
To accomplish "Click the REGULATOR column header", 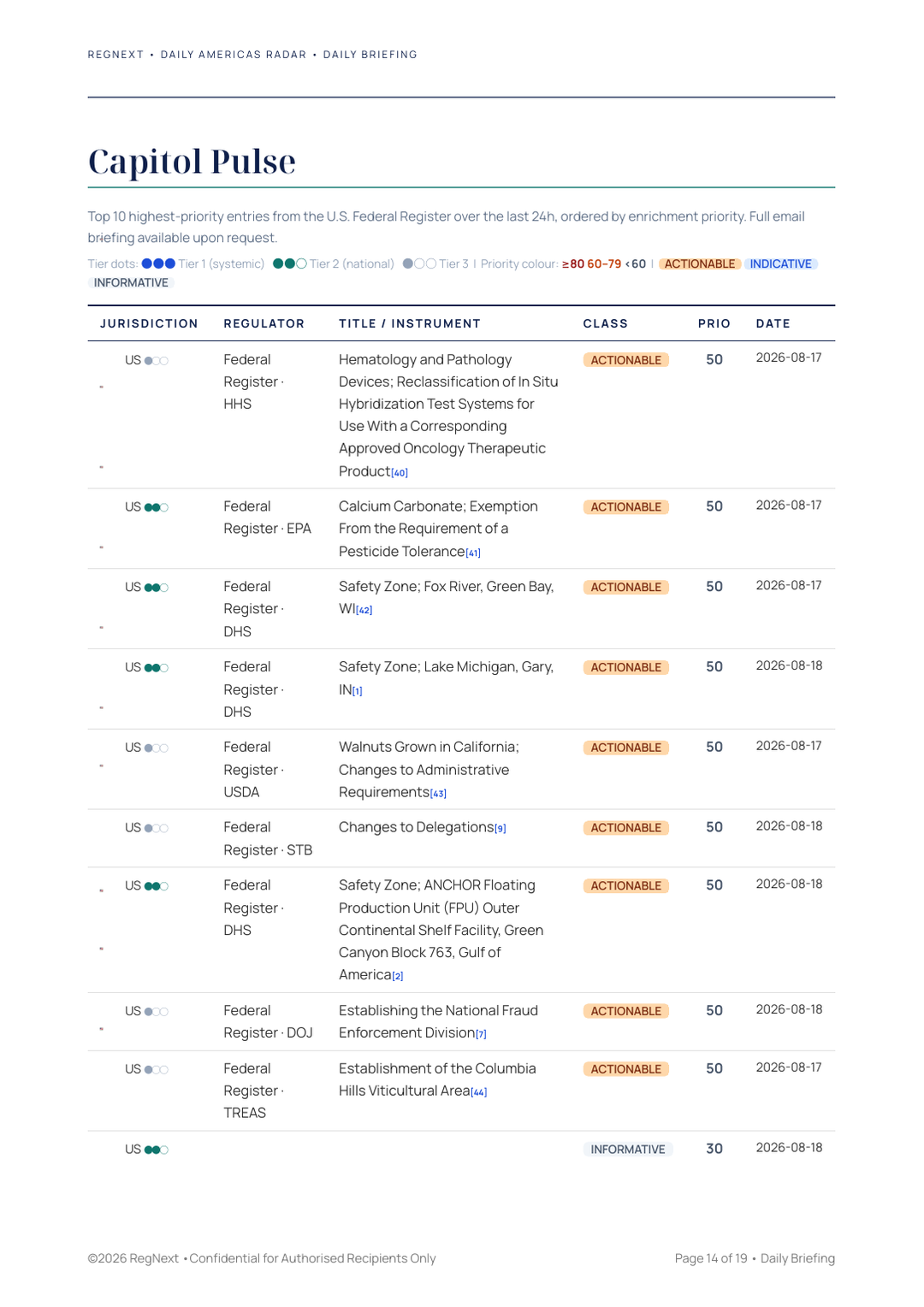I will (264, 324).
